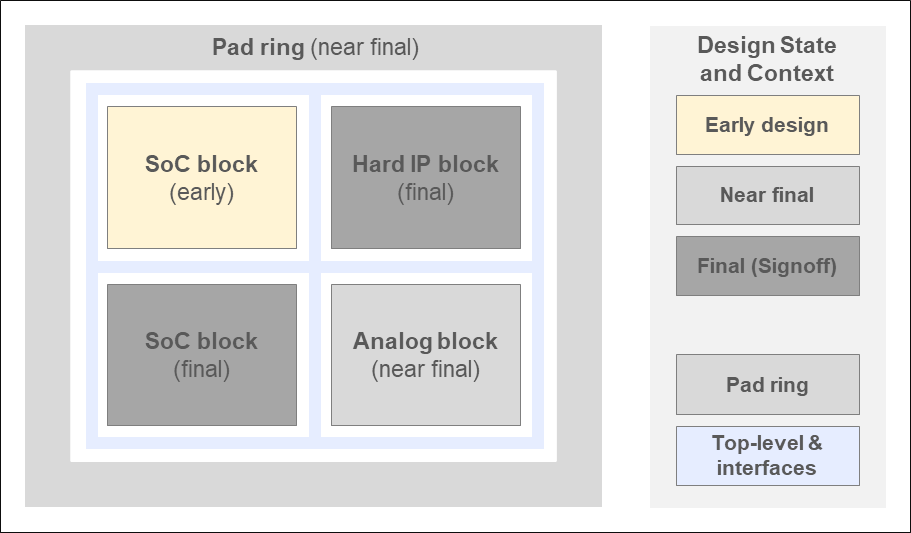Select the Analog block (near final) box
The image size is (911, 533).
426,355
